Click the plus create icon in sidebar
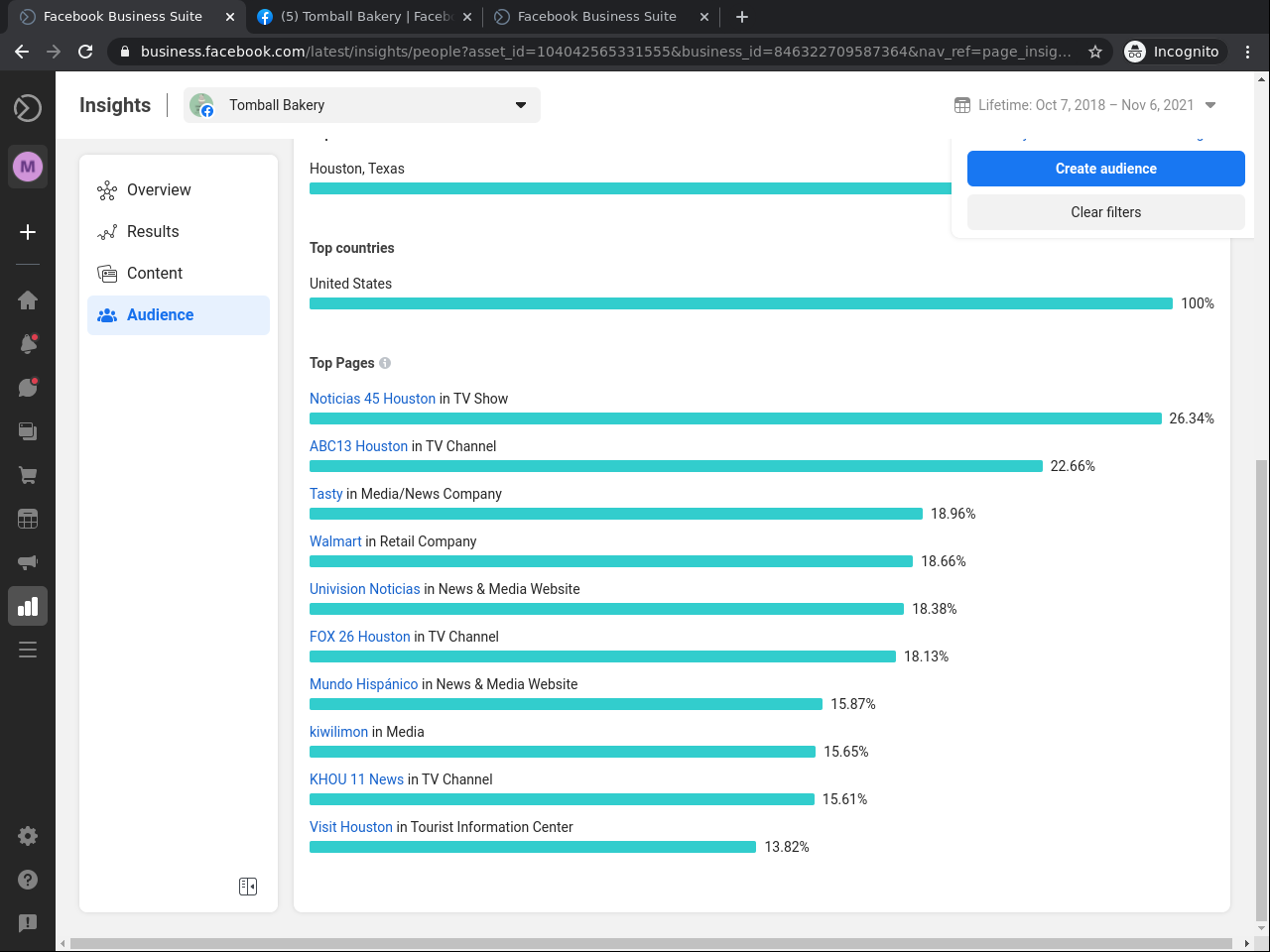1270x952 pixels. [28, 232]
